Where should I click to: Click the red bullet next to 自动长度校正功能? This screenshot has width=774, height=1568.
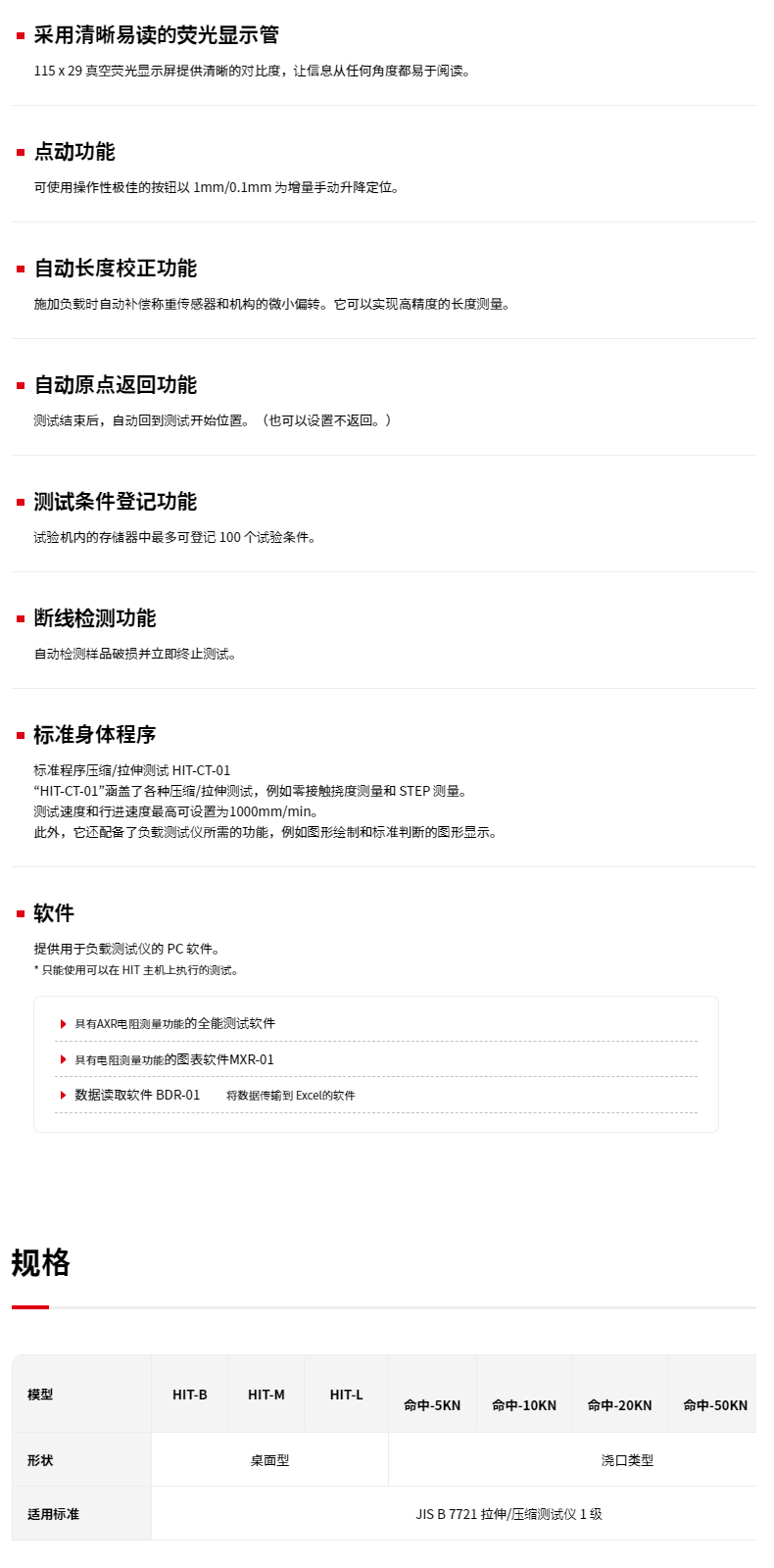point(21,269)
